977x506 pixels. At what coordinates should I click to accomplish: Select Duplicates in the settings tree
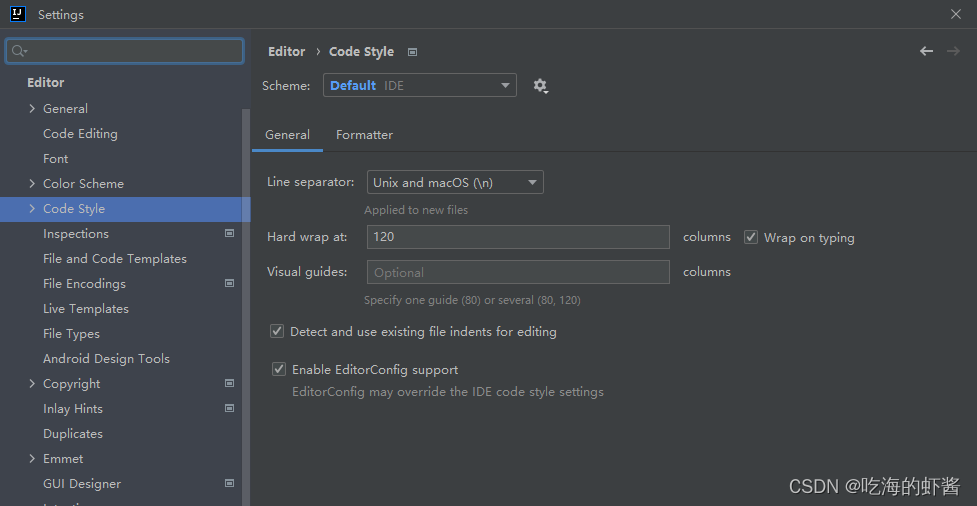coord(73,433)
